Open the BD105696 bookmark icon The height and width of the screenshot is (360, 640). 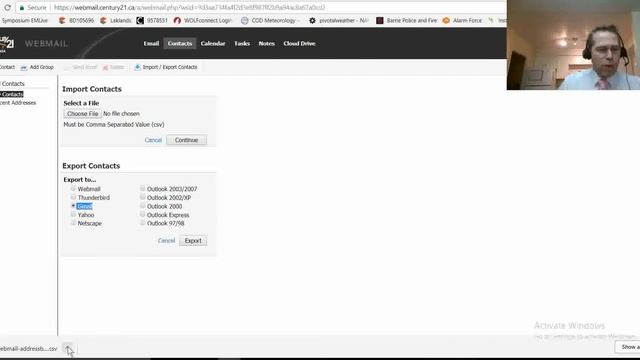(x=62, y=20)
